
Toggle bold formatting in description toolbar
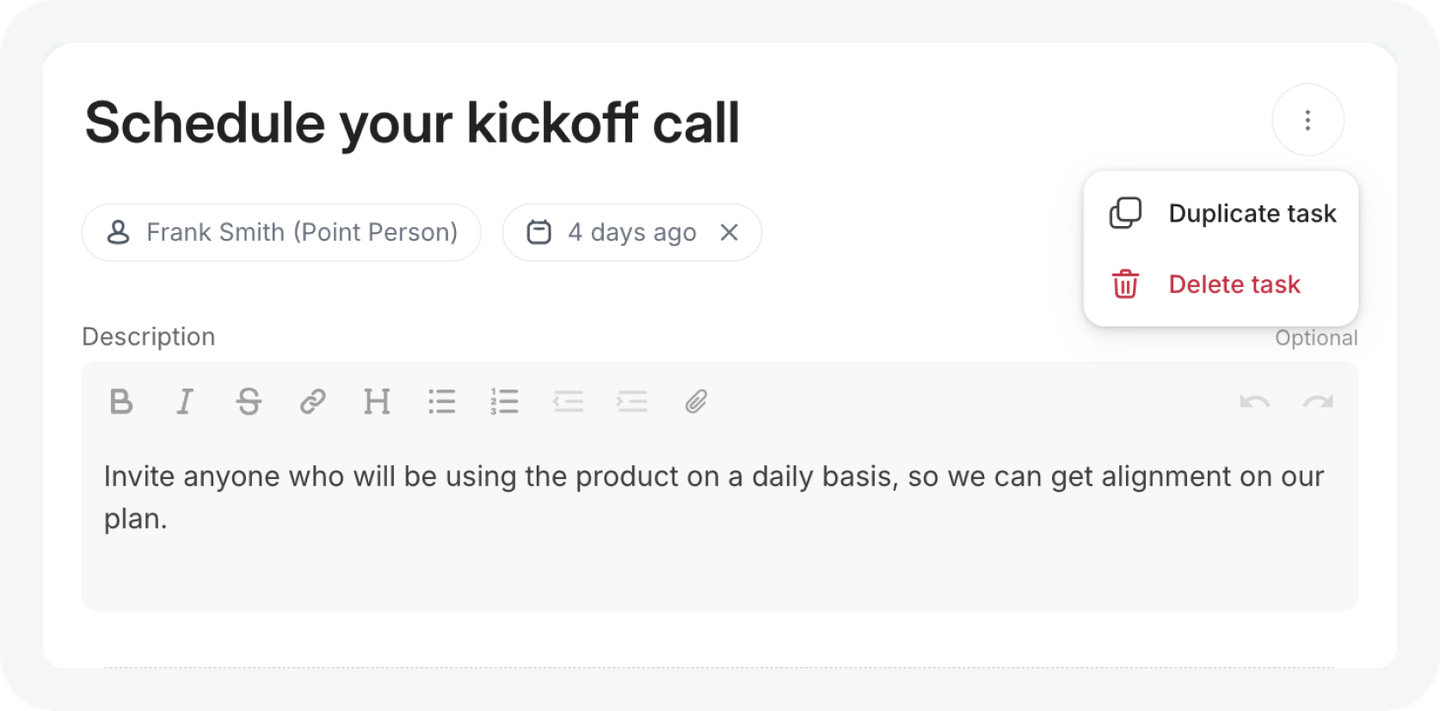click(121, 402)
